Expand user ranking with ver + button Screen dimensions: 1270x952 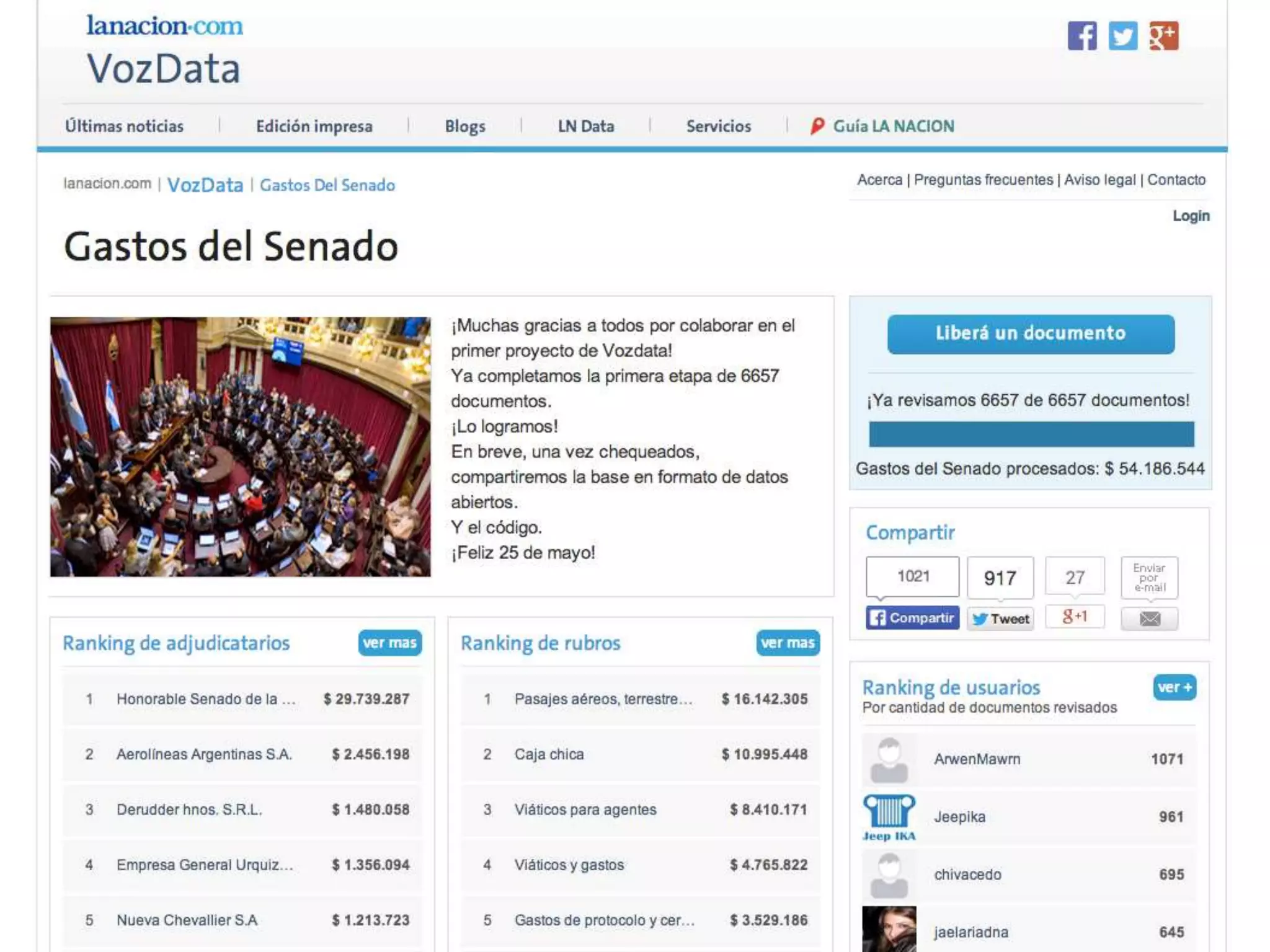point(1175,687)
